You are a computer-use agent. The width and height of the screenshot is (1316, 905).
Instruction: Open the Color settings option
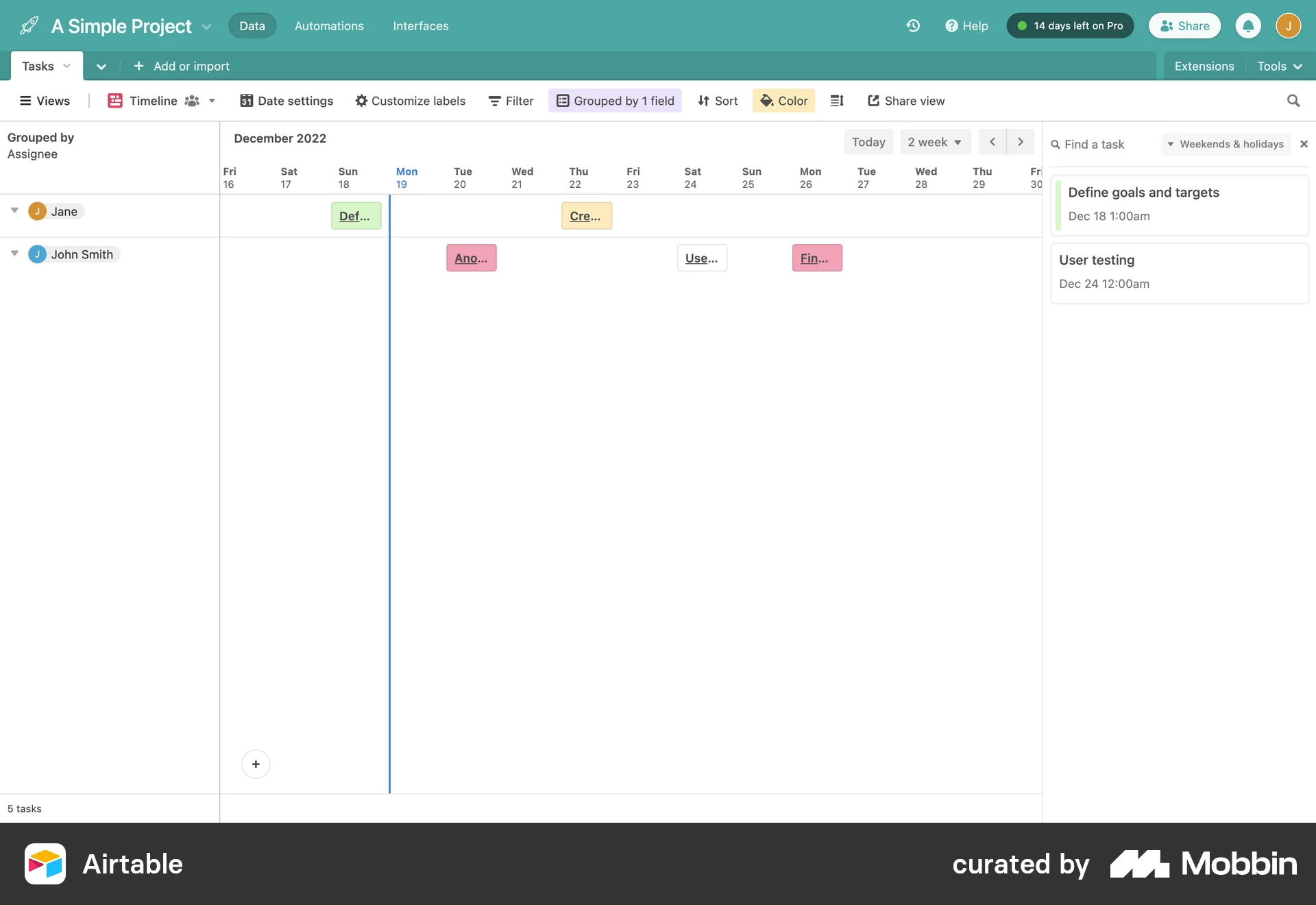point(783,101)
